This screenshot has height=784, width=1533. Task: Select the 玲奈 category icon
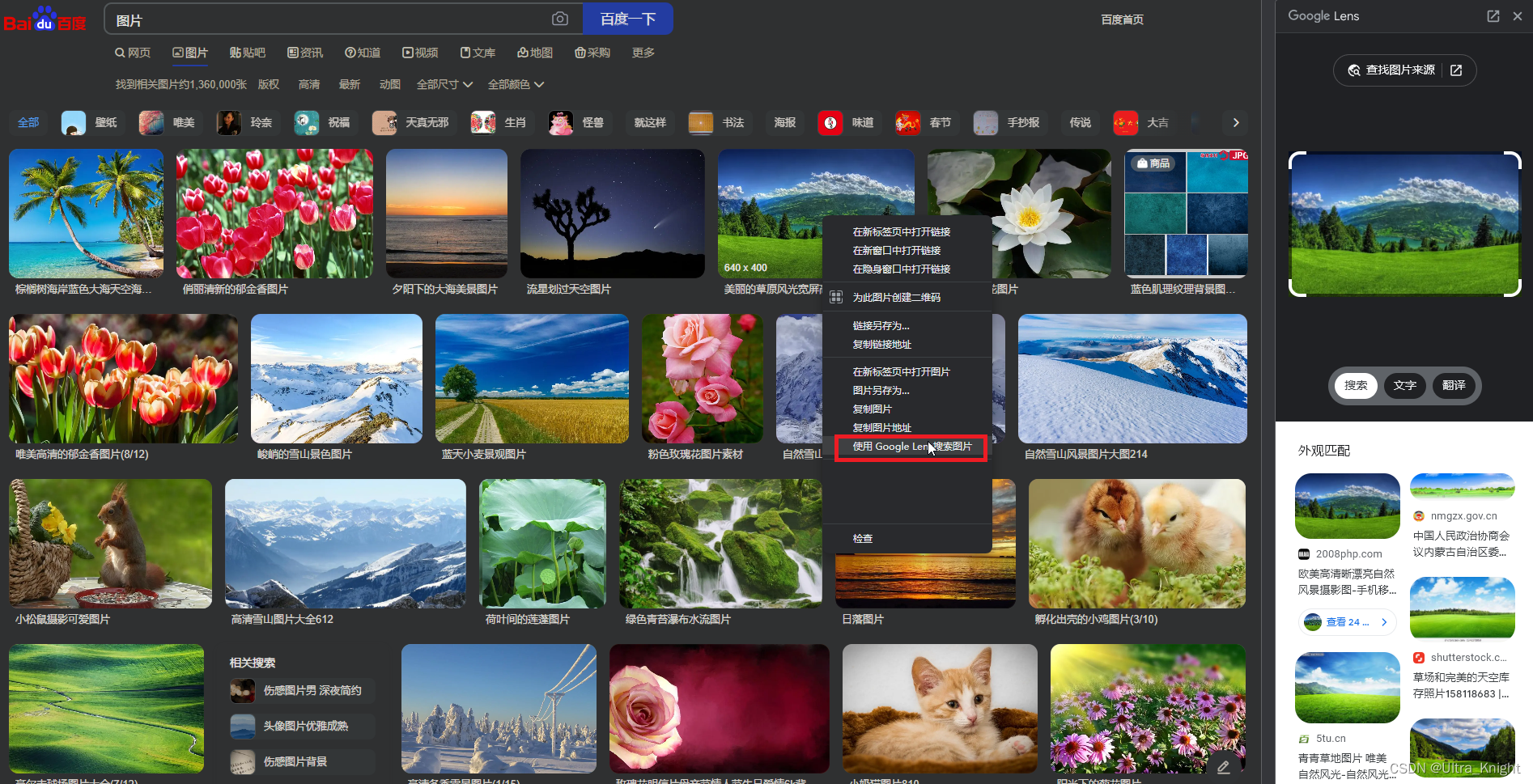tap(229, 123)
